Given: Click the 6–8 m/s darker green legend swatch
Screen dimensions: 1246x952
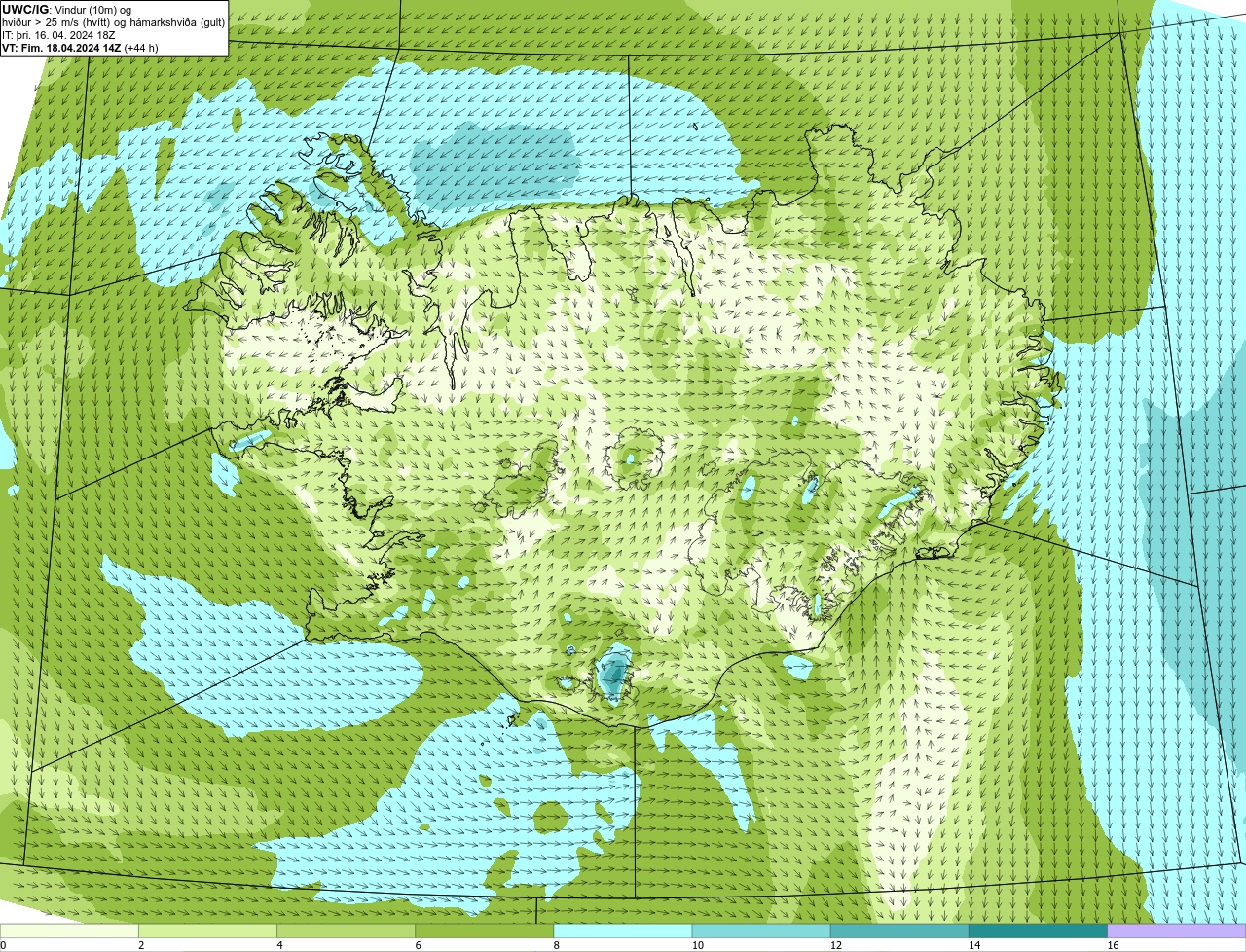Looking at the screenshot, I should (485, 931).
